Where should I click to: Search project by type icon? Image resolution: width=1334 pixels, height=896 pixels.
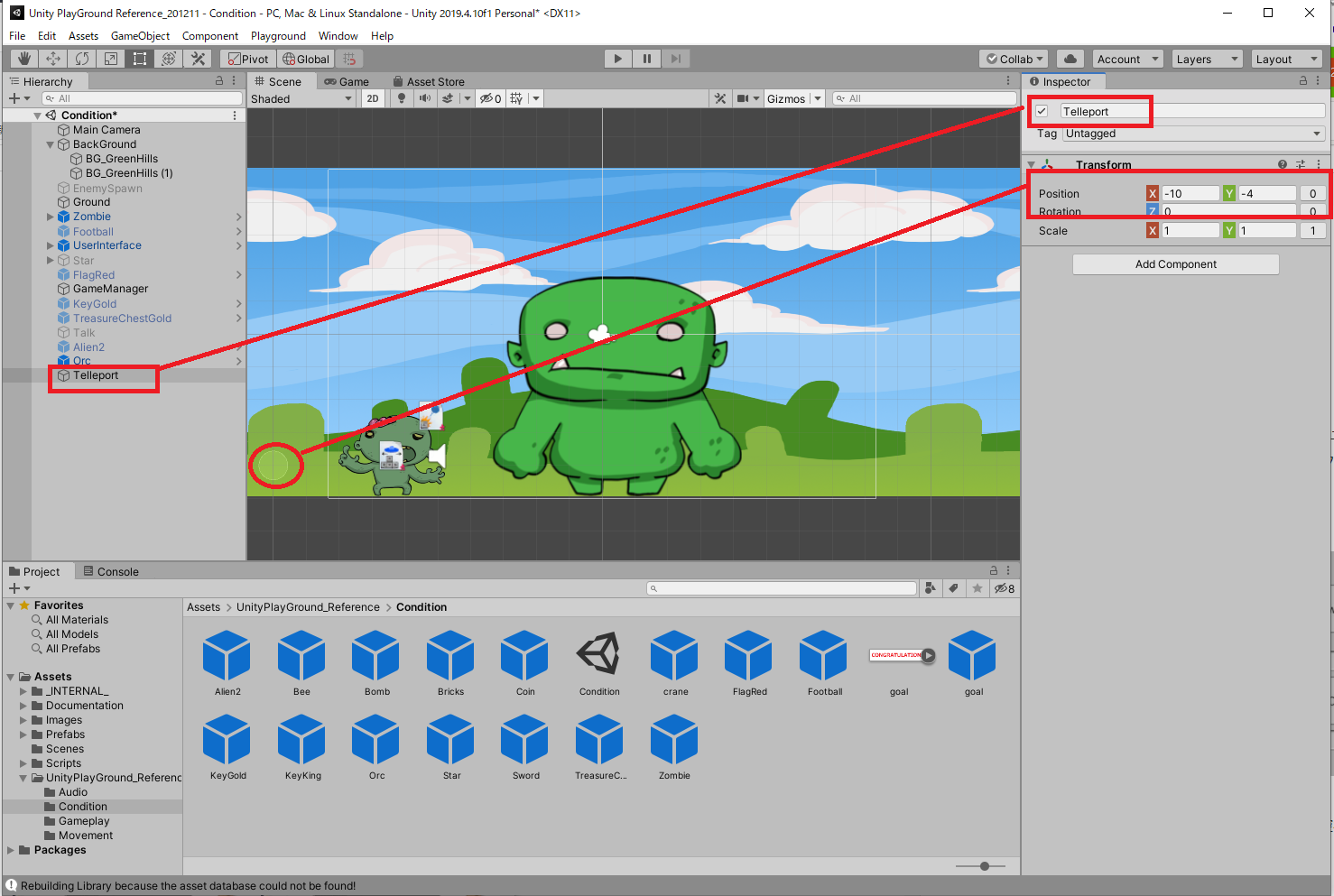coord(931,588)
